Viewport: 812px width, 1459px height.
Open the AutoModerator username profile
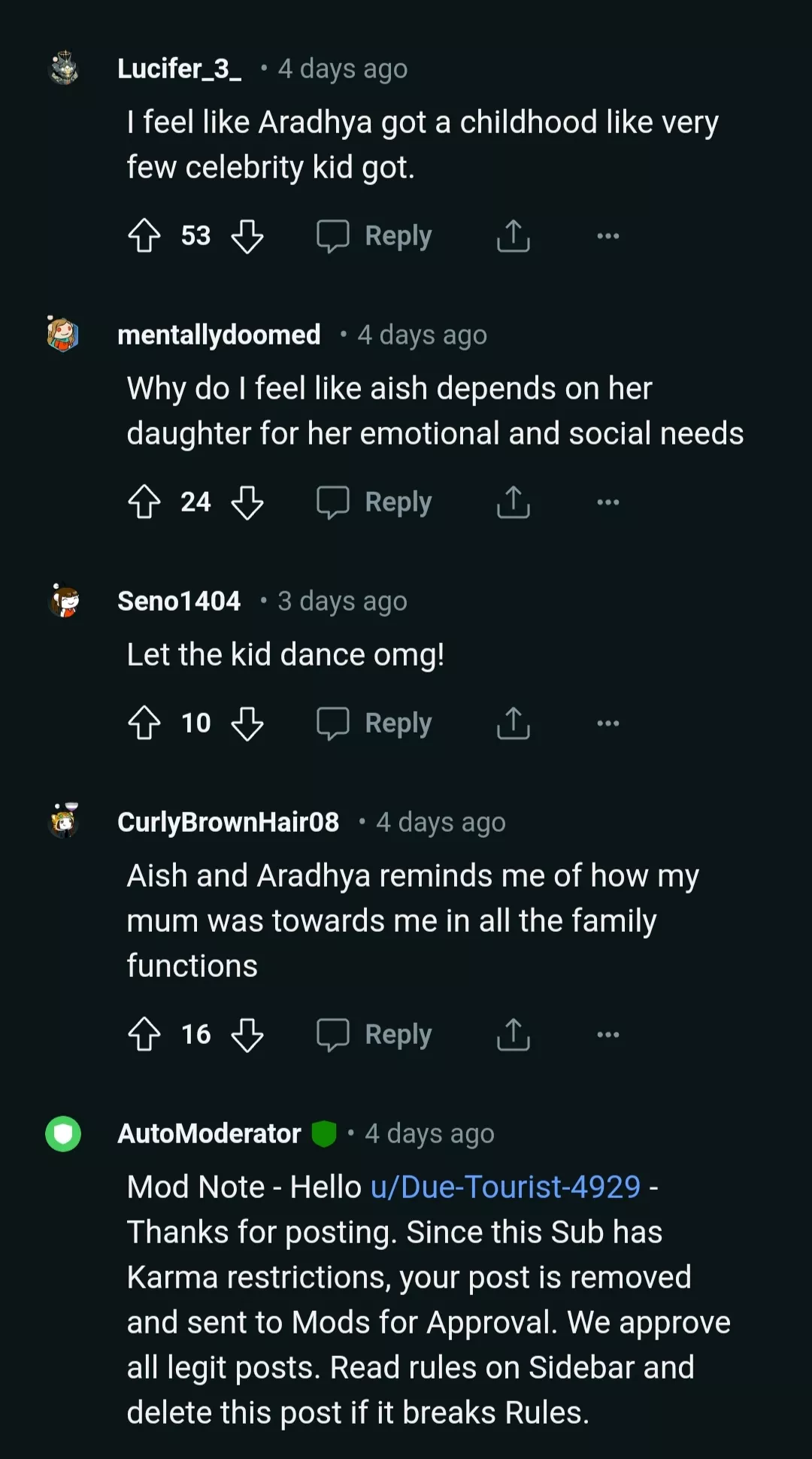tap(209, 1133)
